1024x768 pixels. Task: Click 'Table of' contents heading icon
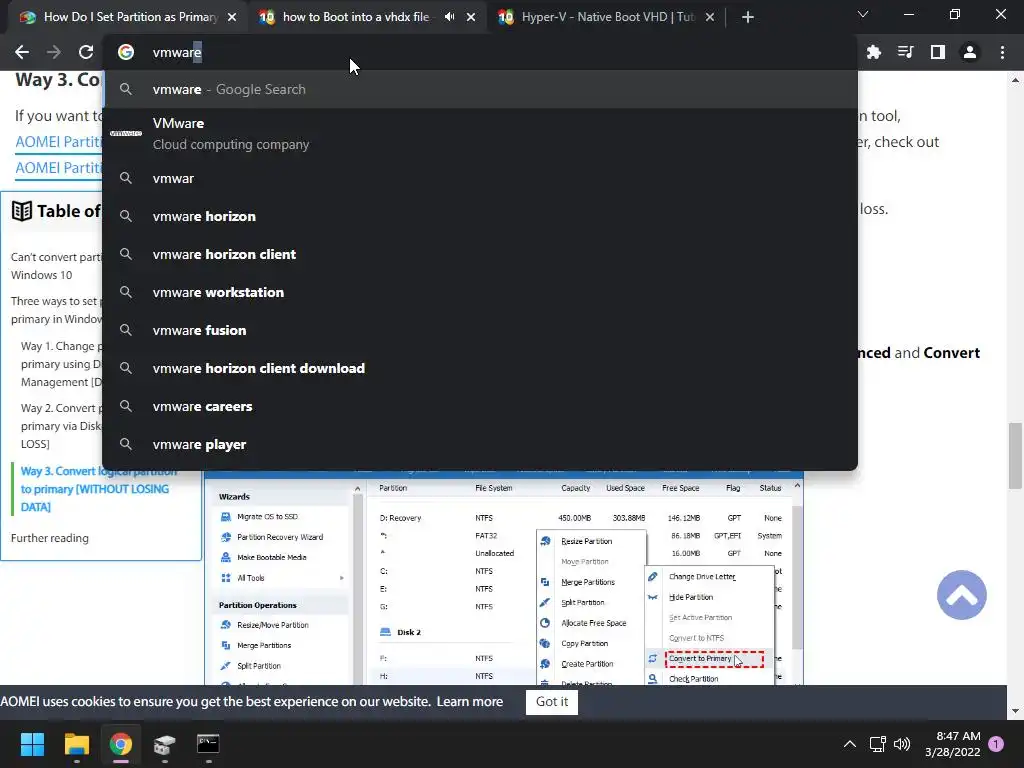pos(22,211)
